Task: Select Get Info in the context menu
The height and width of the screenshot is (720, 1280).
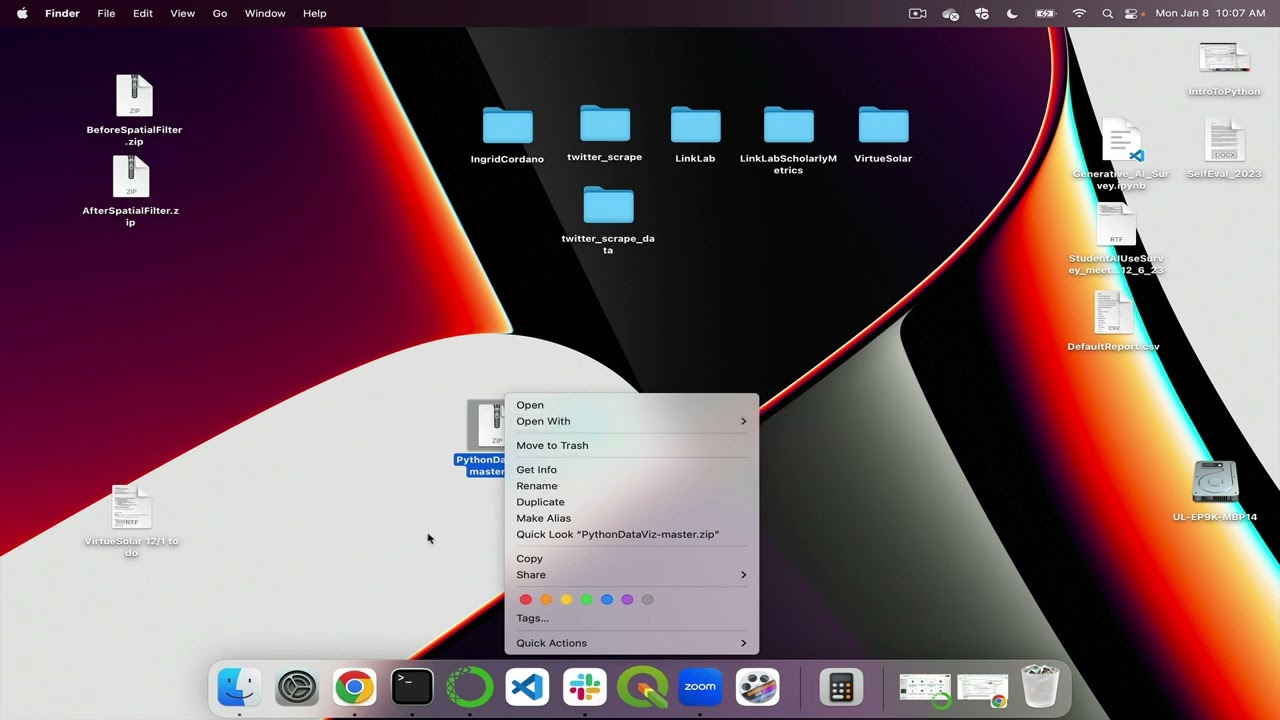Action: point(536,470)
